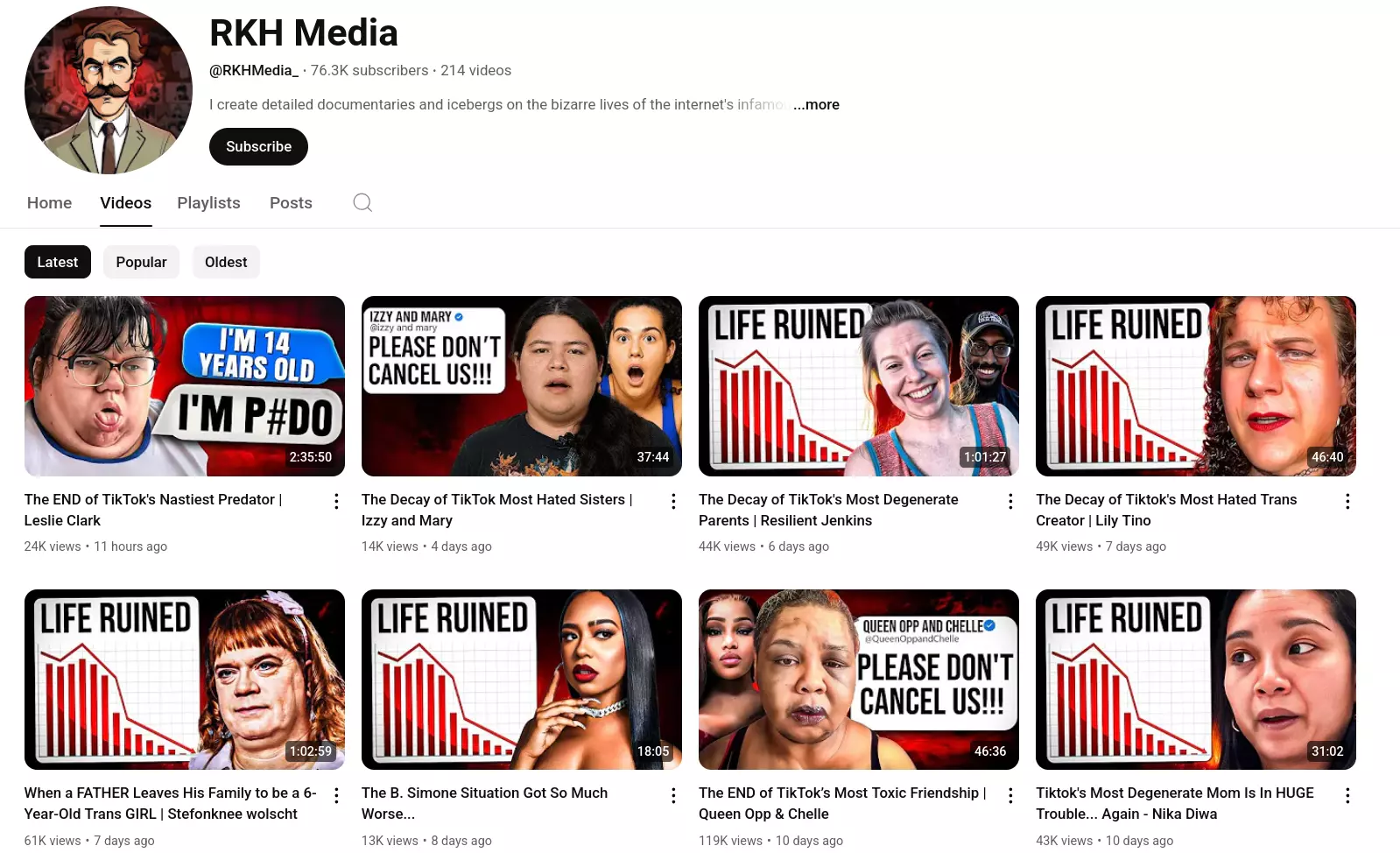
Task: Open thumbnail of Nika Diwa video
Action: 1196,680
